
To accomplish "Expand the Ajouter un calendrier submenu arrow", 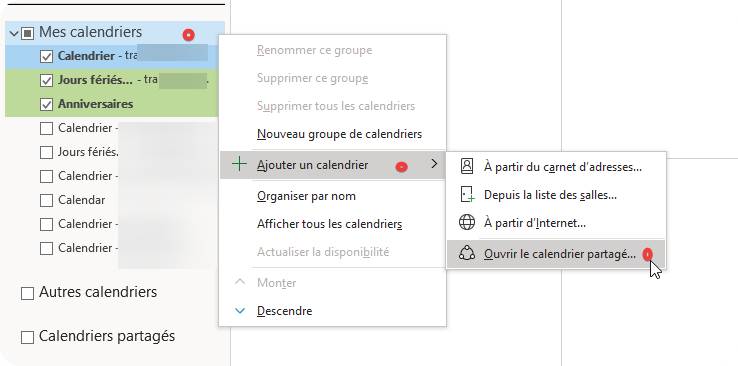I will (x=434, y=164).
